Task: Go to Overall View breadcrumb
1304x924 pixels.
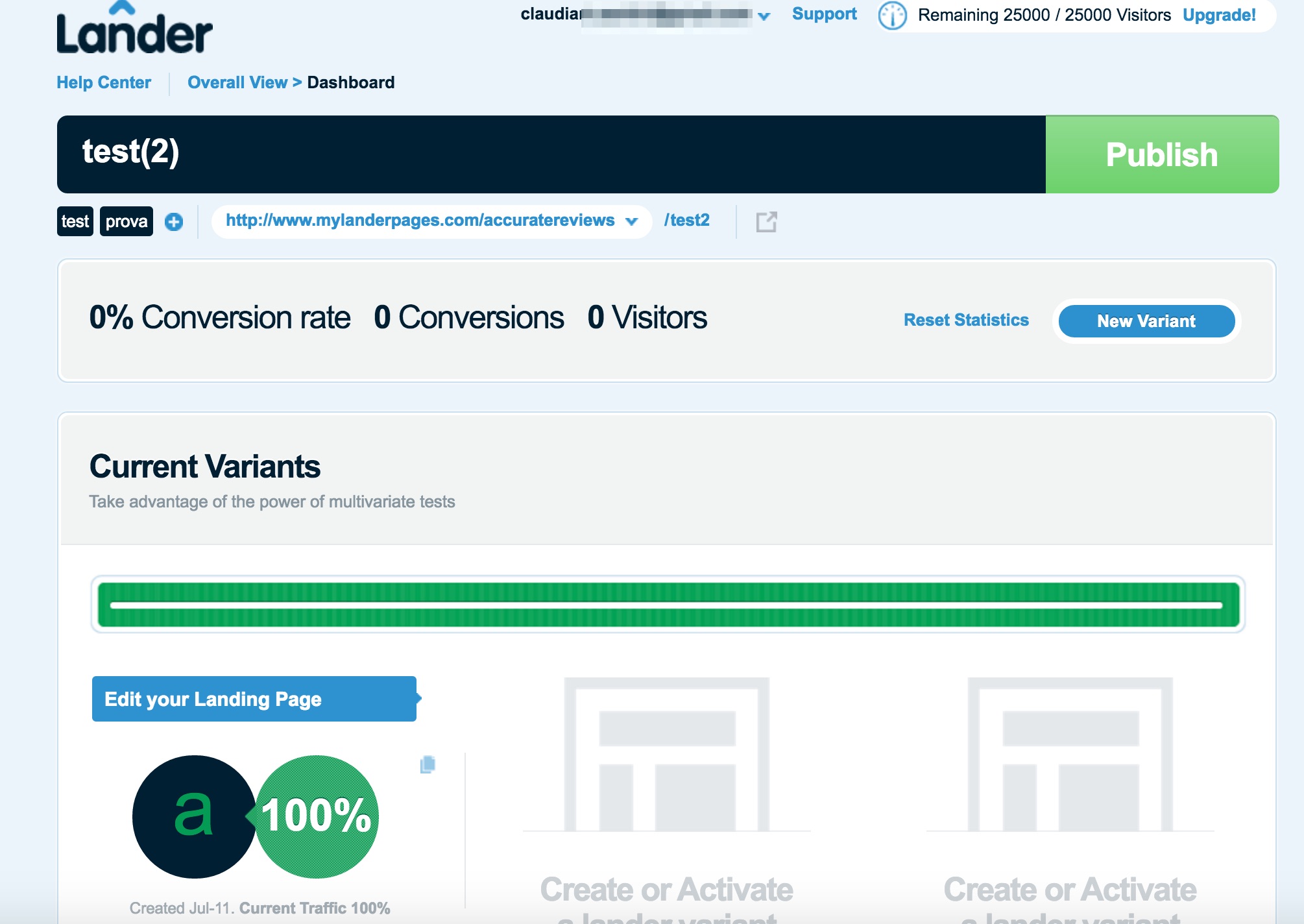Action: pos(237,82)
